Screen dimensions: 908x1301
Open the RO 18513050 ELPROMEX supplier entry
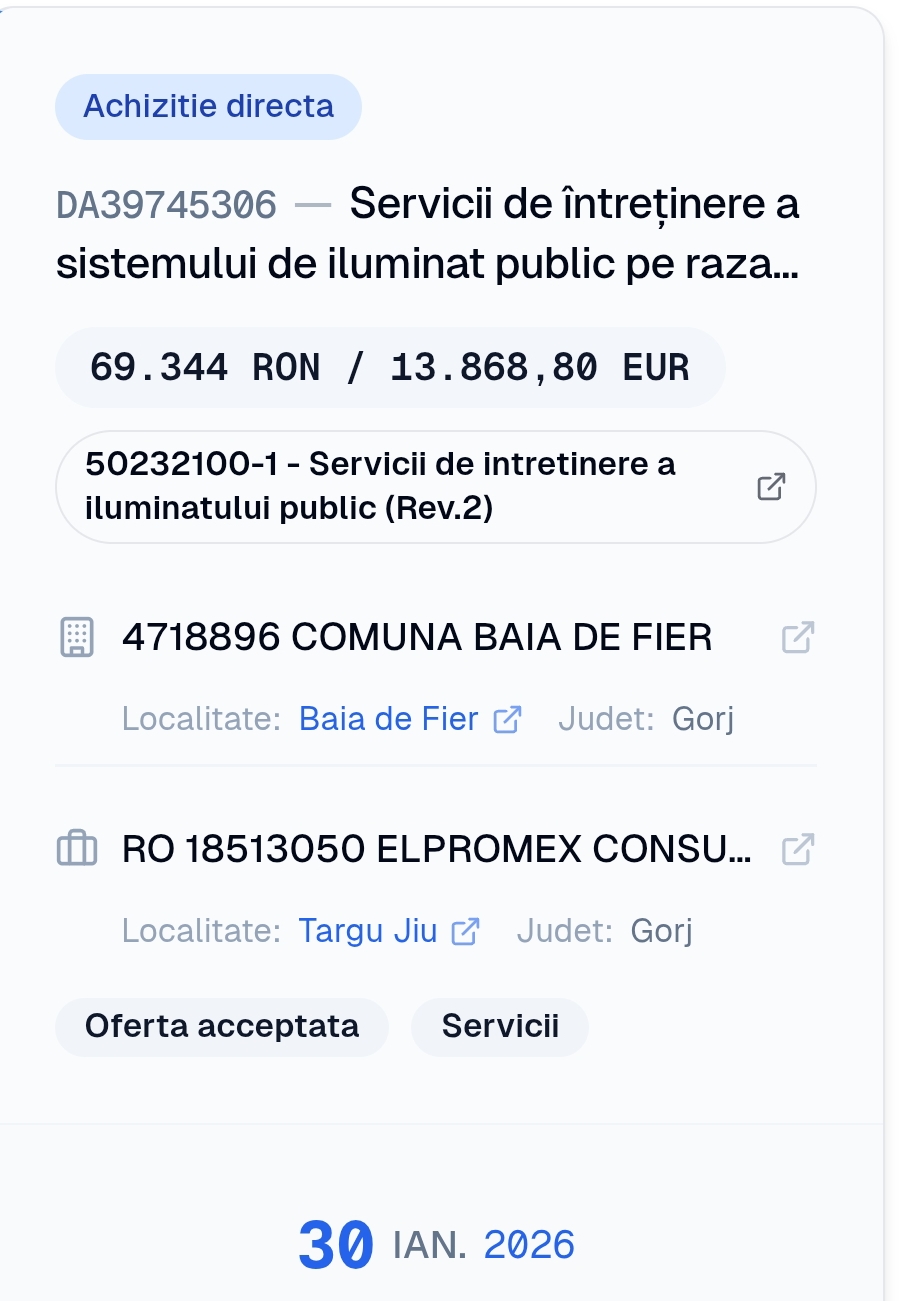(436, 849)
